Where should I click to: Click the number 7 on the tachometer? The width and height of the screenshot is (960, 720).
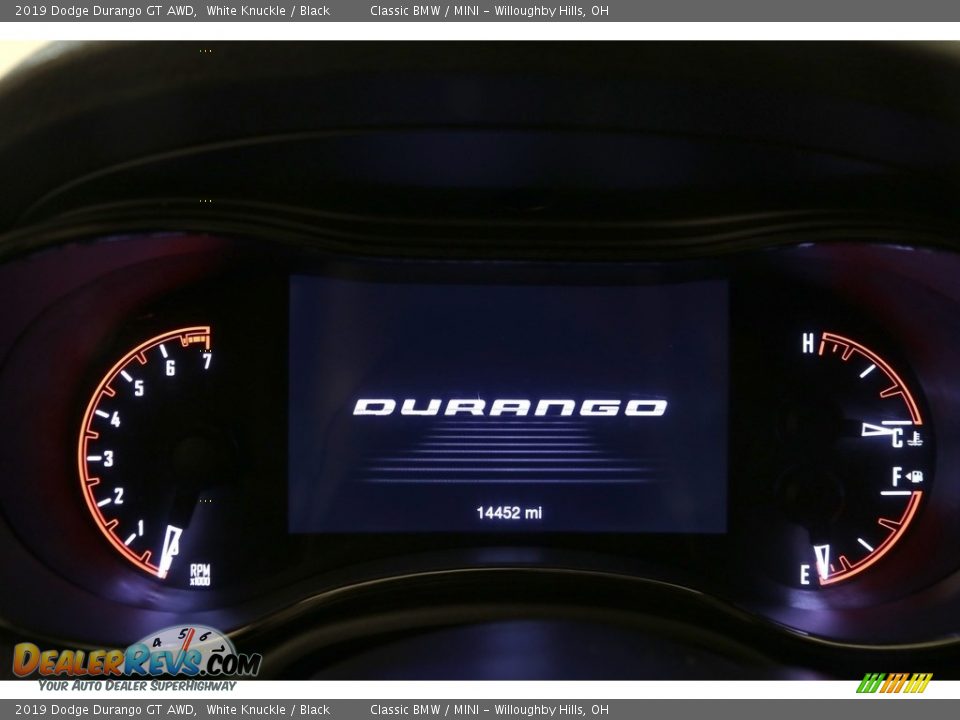(206, 361)
